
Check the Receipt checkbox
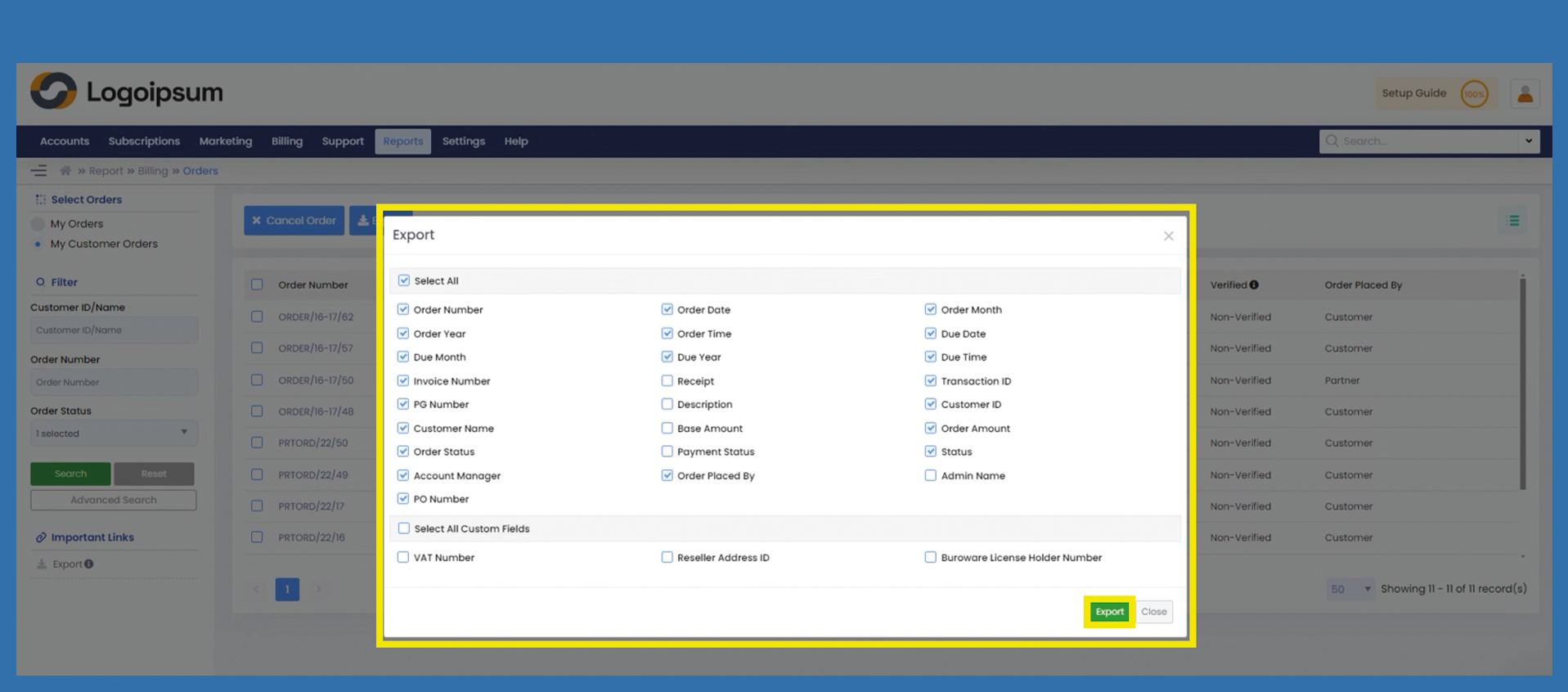pos(667,381)
